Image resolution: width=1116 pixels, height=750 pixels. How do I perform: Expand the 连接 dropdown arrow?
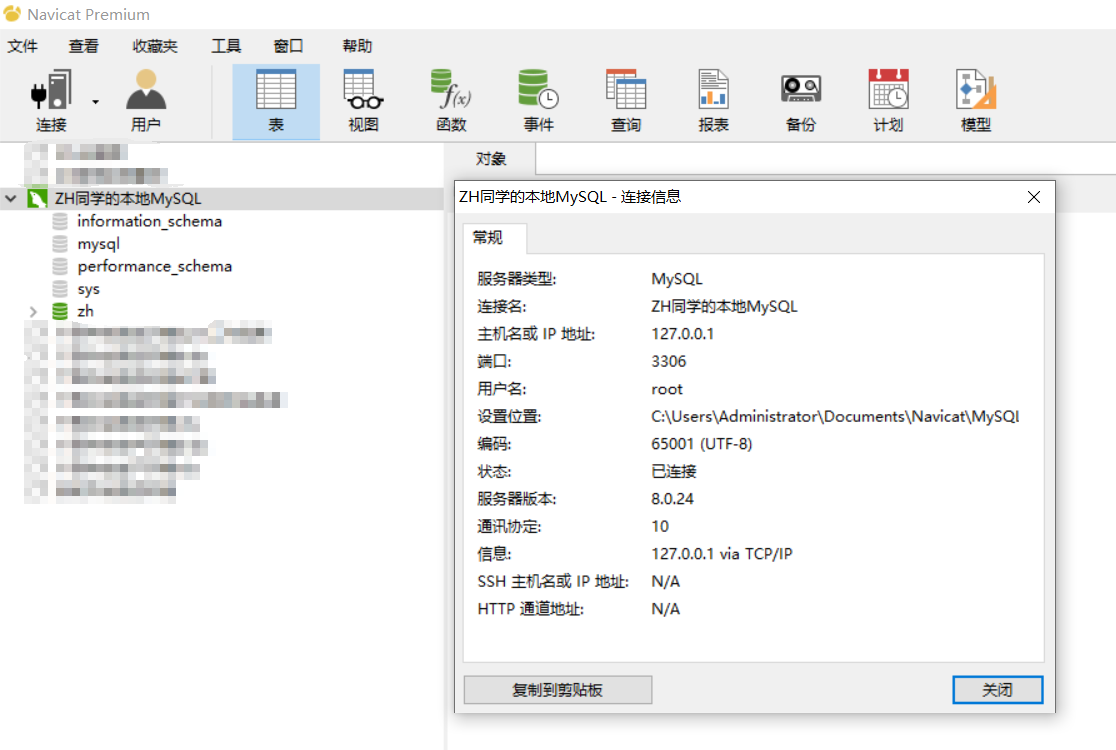click(95, 102)
